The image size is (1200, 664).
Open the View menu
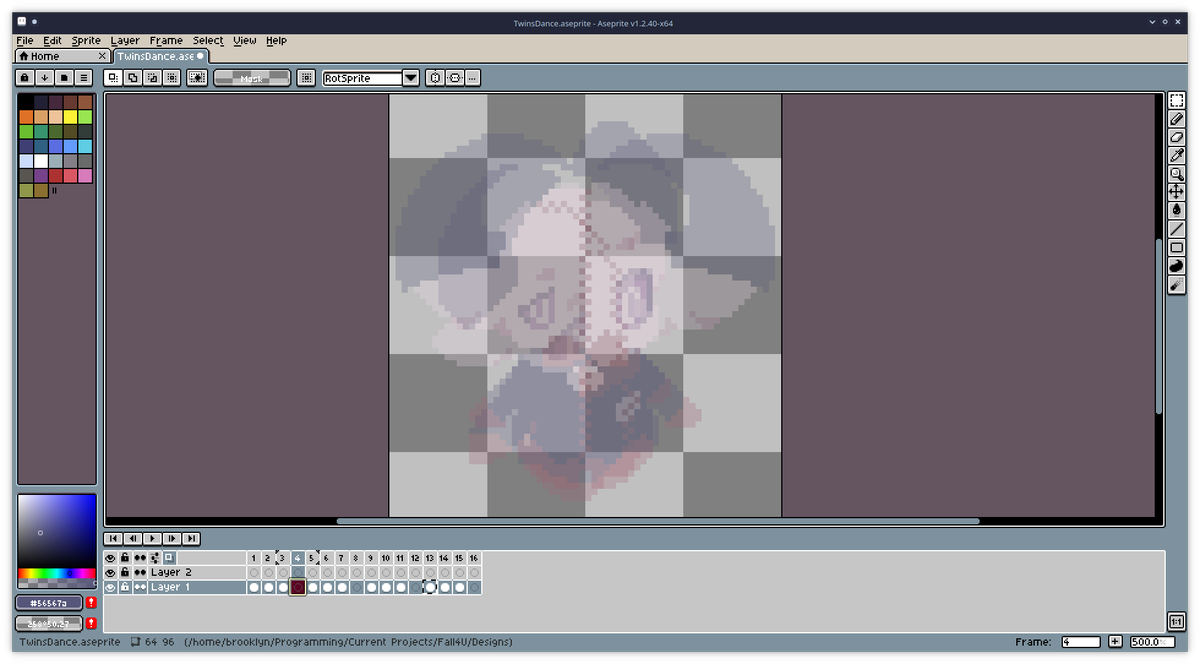click(245, 41)
